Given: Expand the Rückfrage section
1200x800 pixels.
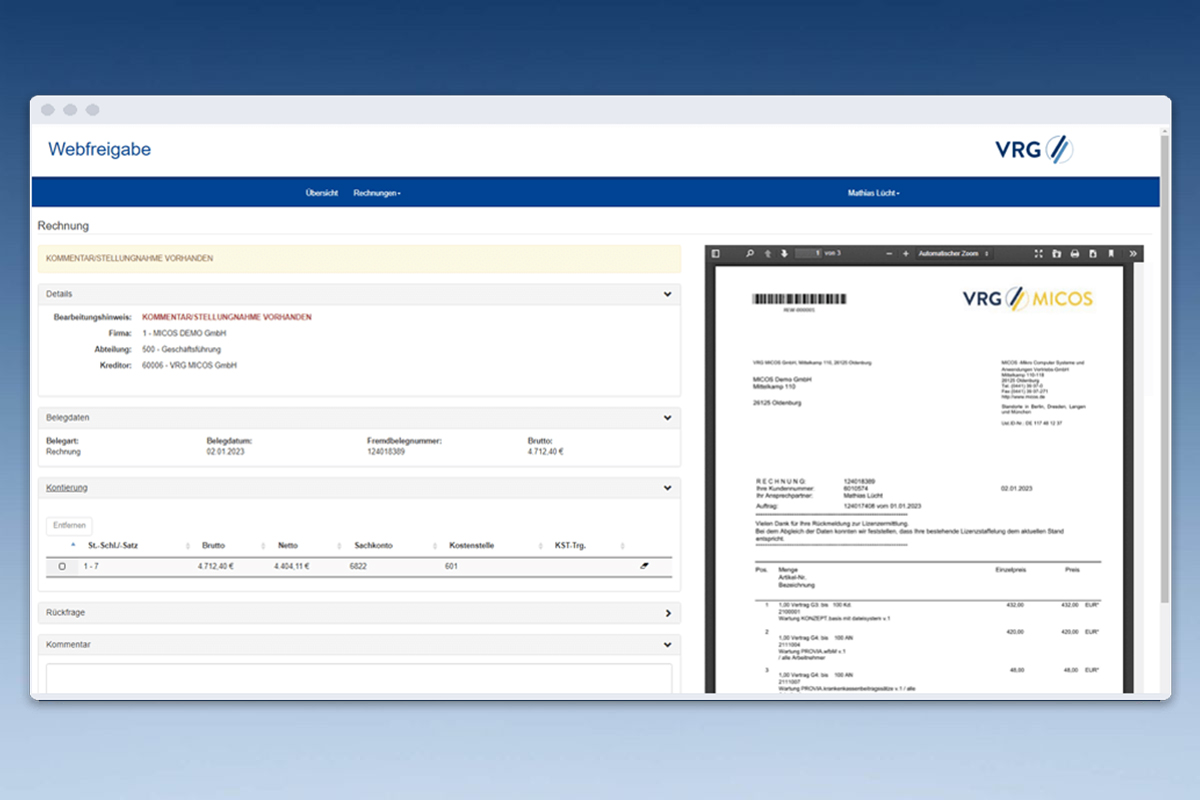Looking at the screenshot, I should point(667,612).
